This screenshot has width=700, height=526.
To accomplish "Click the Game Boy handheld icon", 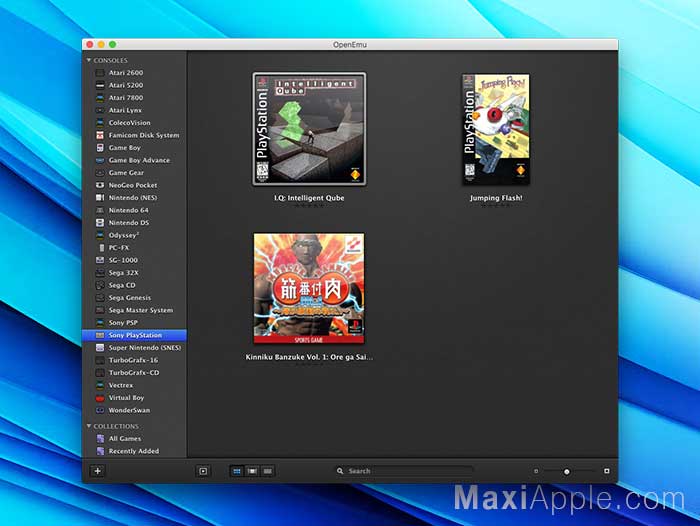I will [100, 148].
